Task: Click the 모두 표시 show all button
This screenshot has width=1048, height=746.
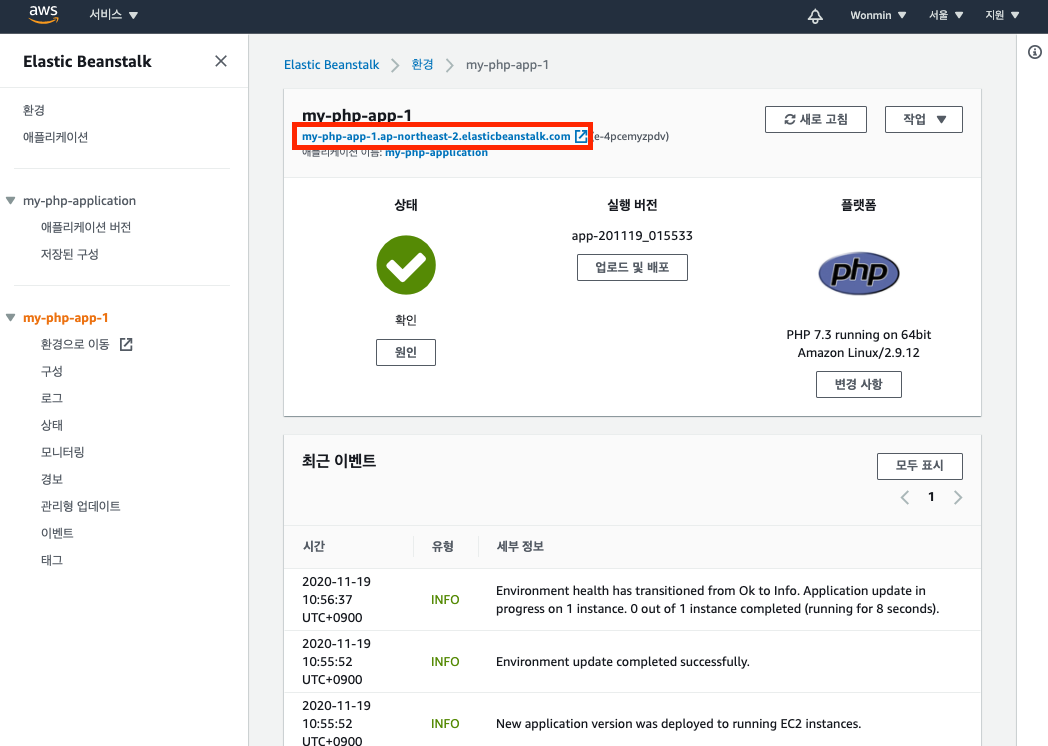Action: click(920, 466)
